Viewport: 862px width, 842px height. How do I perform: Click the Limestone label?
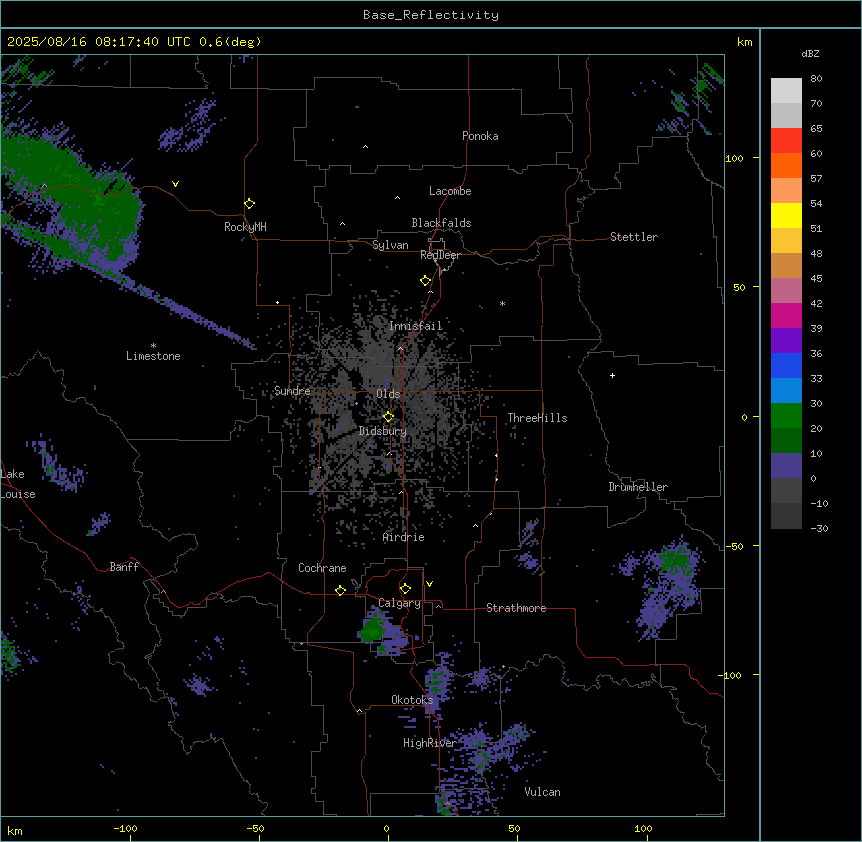point(153,356)
